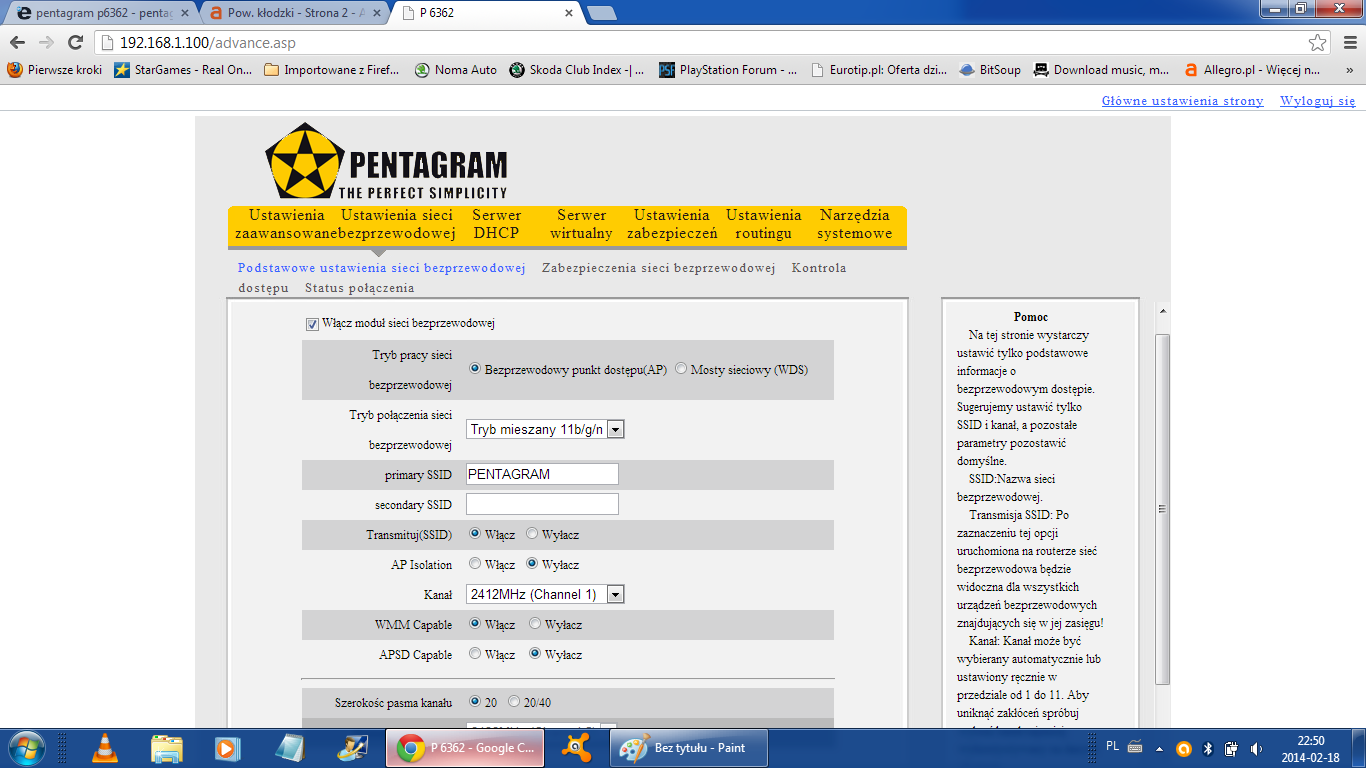Click the Pentagram star logo
Screen dimensions: 1366x768
pos(304,161)
